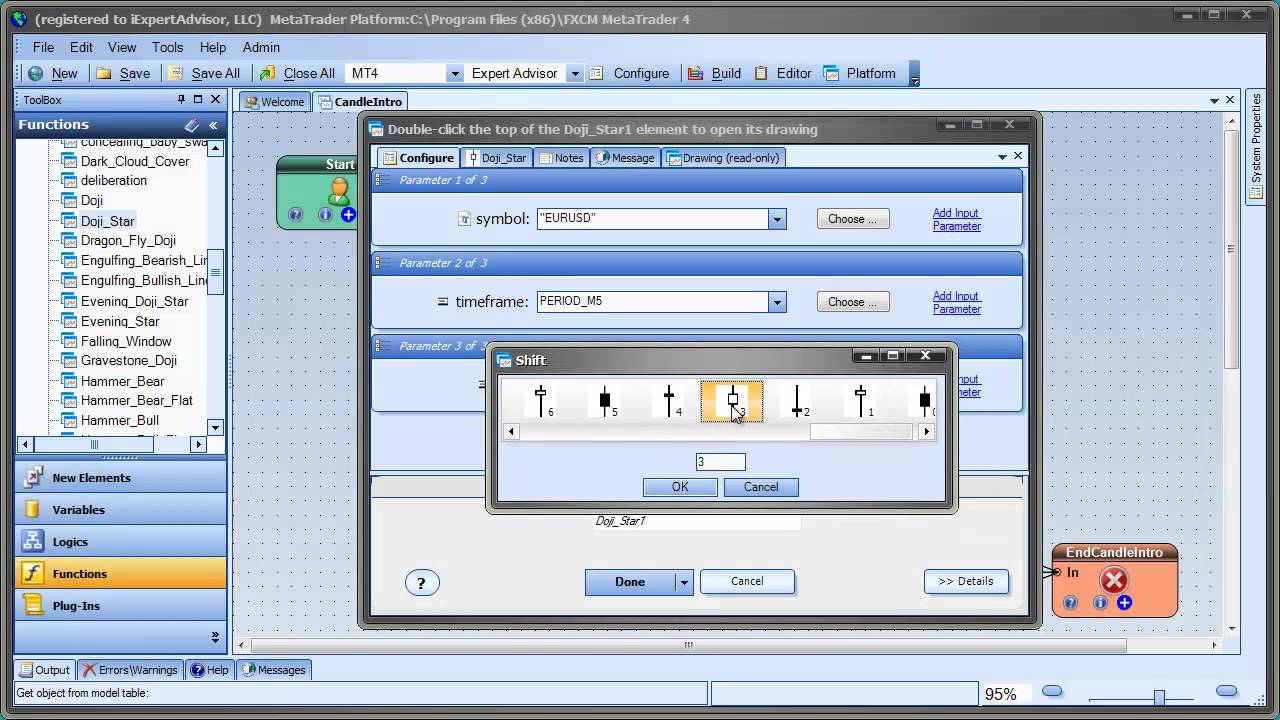Select the Doji function item
The width and height of the screenshot is (1280, 720).
tap(92, 201)
